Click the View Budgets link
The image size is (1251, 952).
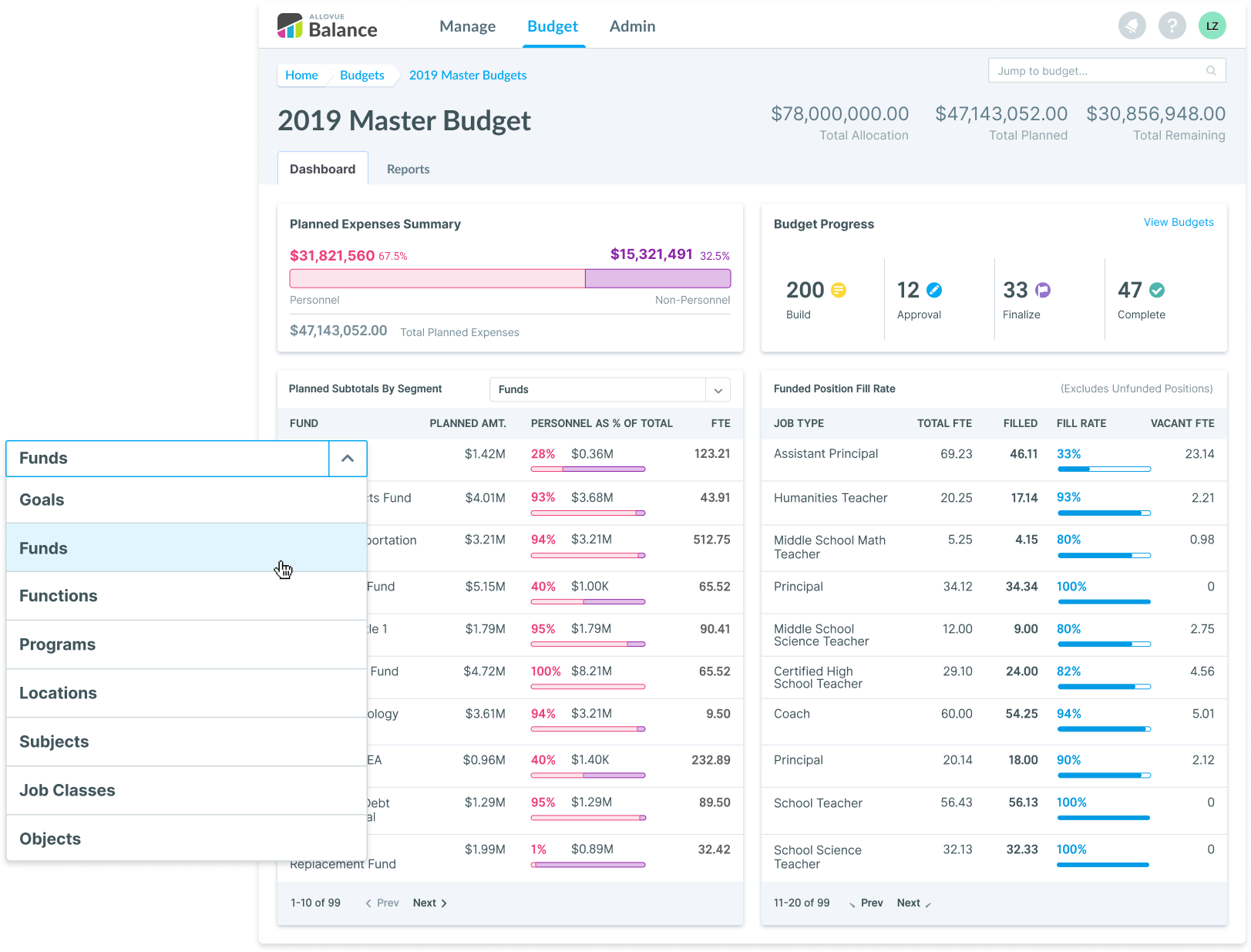[x=1178, y=222]
